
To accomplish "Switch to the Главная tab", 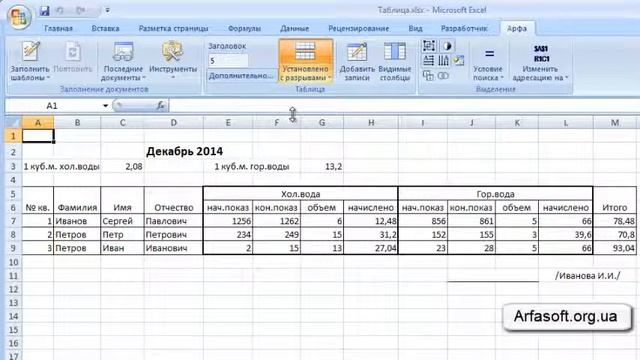I will tap(58, 29).
